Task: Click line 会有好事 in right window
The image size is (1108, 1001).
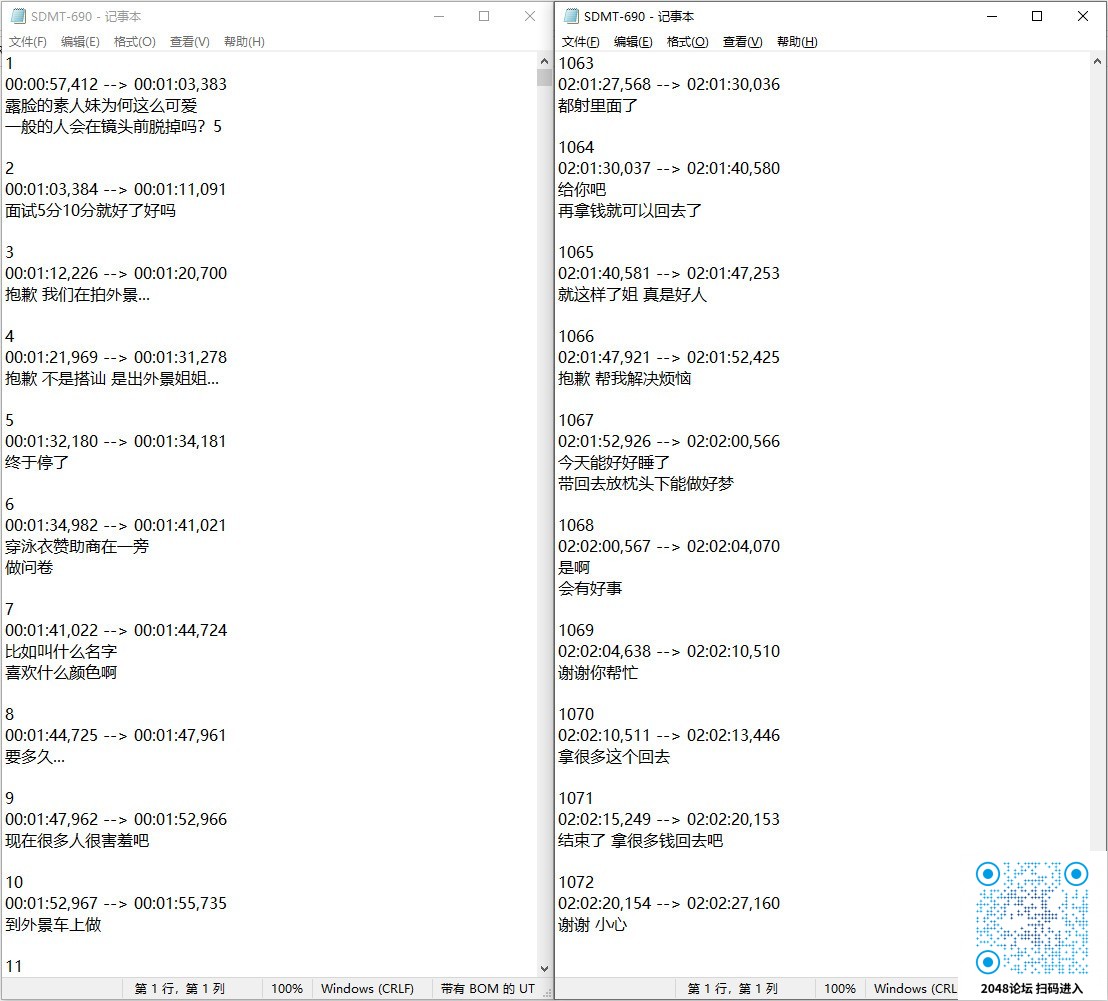Action: pyautogui.click(x=590, y=588)
